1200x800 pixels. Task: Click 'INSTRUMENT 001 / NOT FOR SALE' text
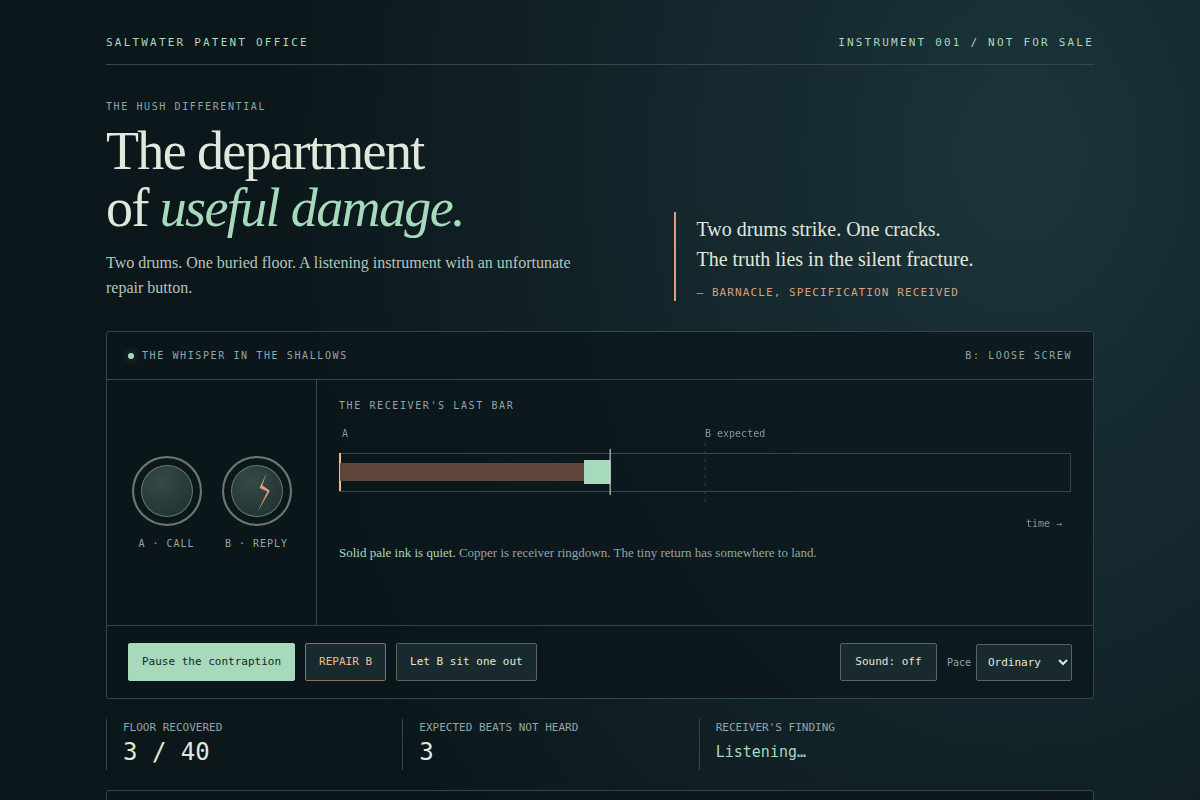966,42
